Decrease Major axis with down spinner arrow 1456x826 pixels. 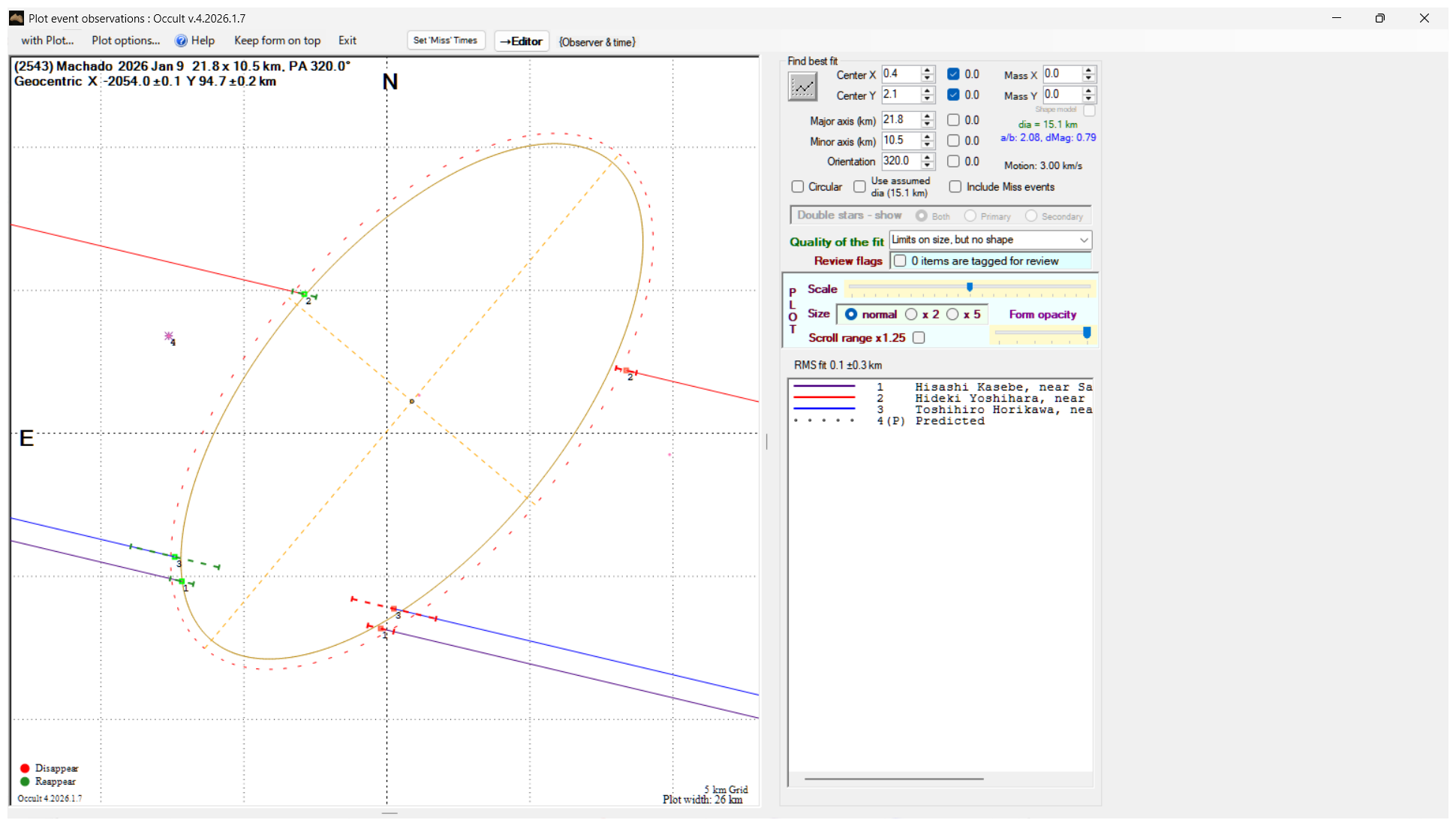[928, 124]
